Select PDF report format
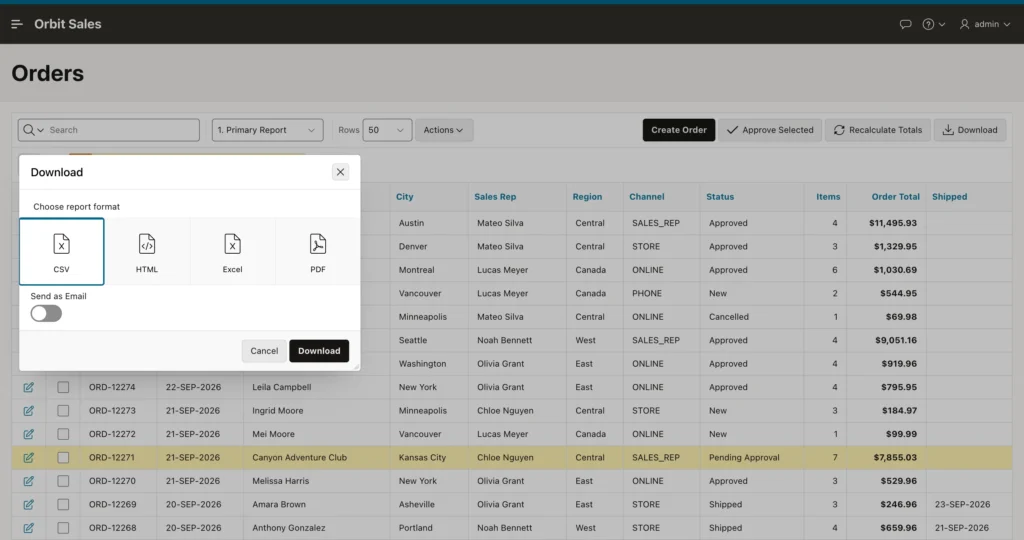 pyautogui.click(x=318, y=251)
